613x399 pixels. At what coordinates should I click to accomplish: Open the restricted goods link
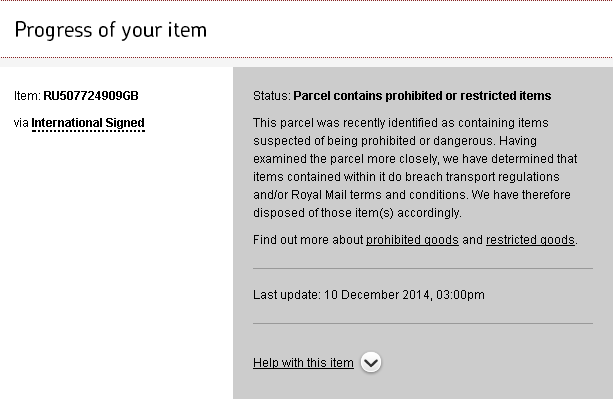(530, 240)
